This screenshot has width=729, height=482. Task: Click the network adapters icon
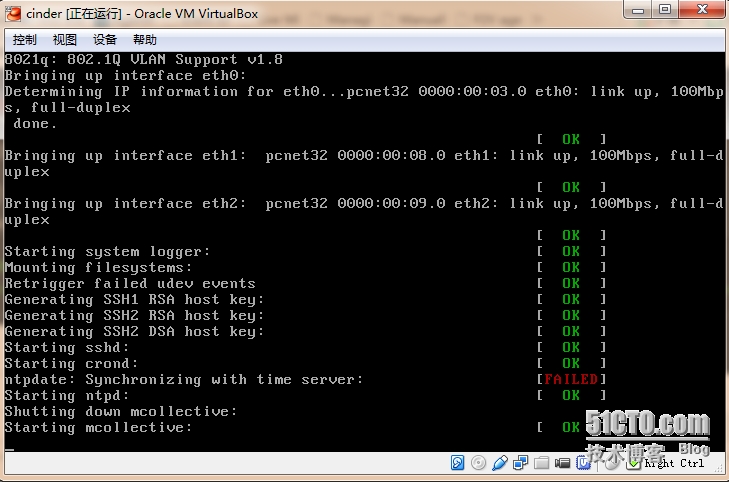(x=520, y=462)
